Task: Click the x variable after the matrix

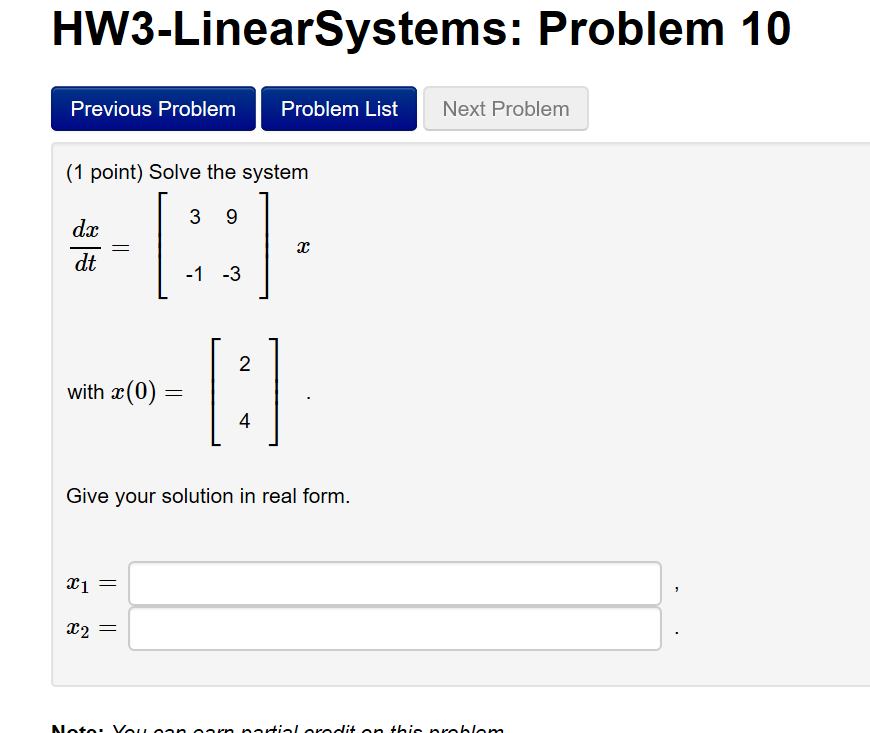Action: 303,246
